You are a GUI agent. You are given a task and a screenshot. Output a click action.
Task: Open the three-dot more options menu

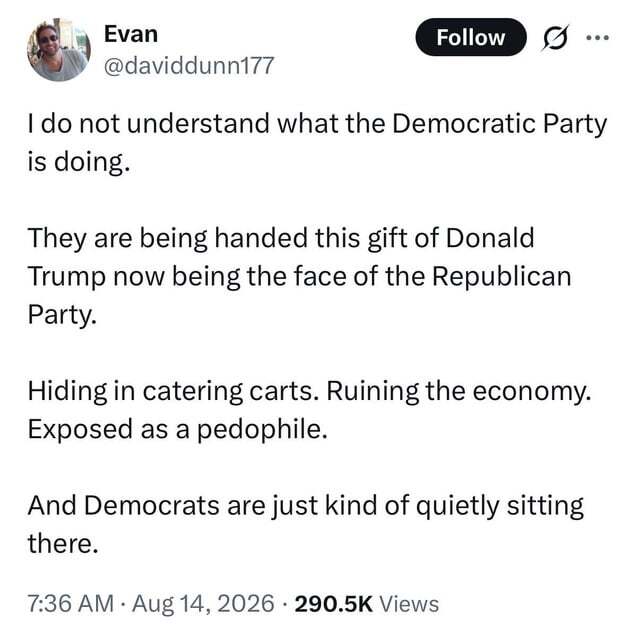tap(598, 38)
